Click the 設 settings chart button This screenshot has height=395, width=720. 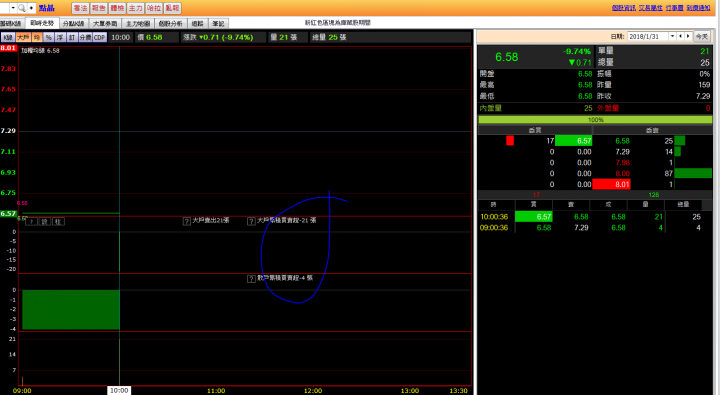click(45, 221)
